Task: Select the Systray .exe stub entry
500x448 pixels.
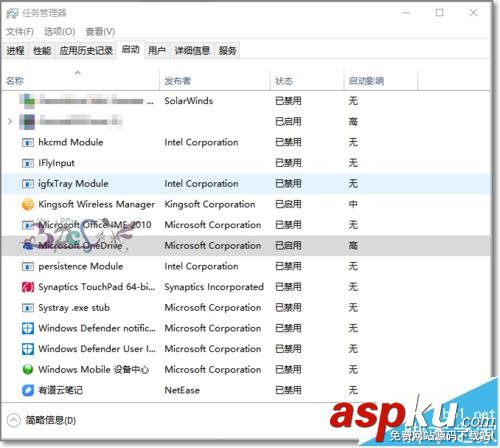Action: pyautogui.click(x=246, y=308)
